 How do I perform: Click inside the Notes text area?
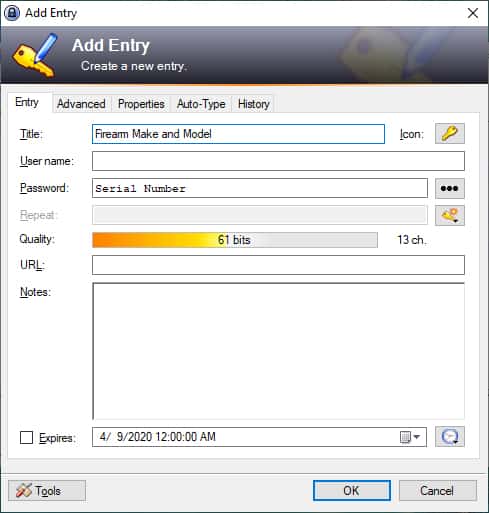coord(278,351)
